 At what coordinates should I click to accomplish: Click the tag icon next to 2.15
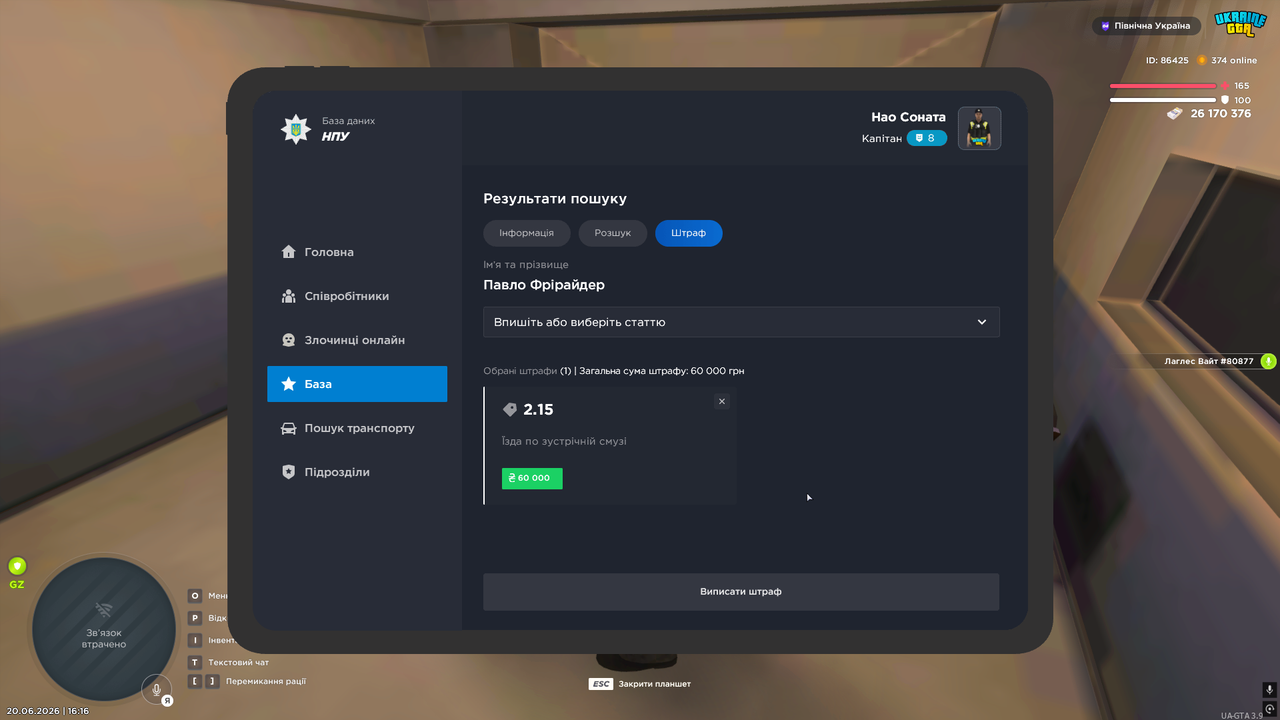[510, 410]
